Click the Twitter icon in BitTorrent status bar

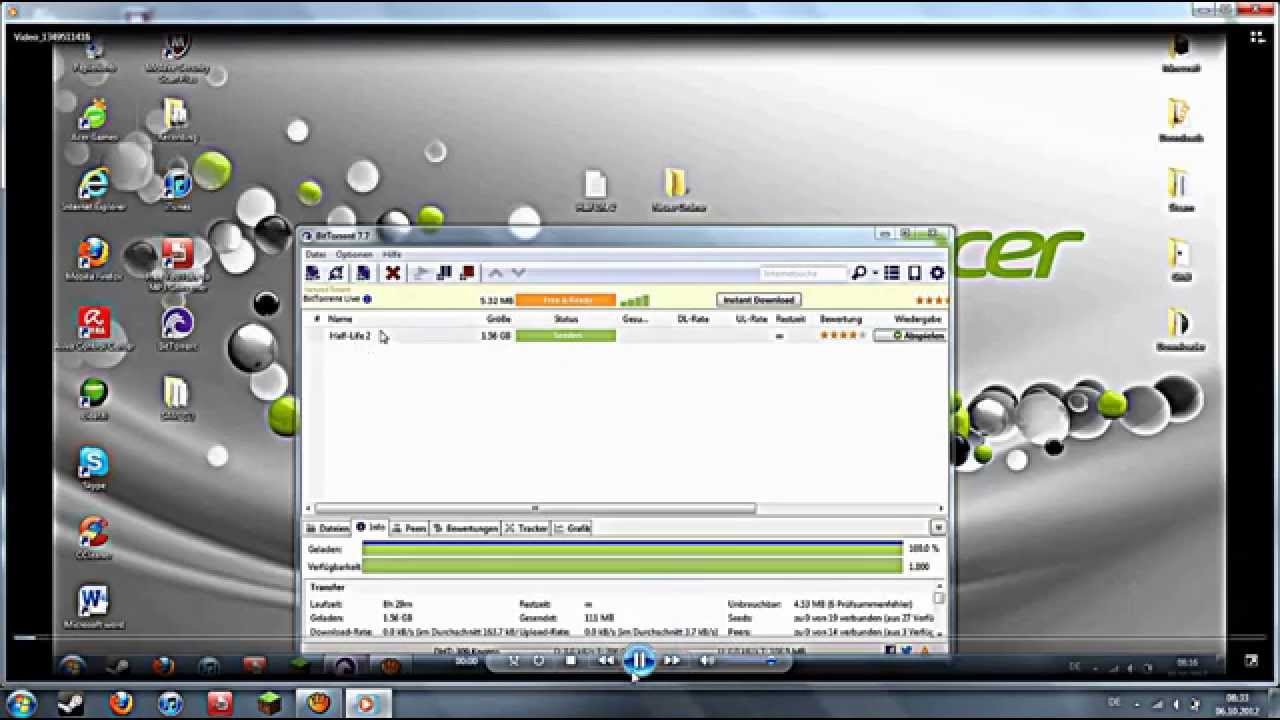pyautogui.click(x=906, y=650)
